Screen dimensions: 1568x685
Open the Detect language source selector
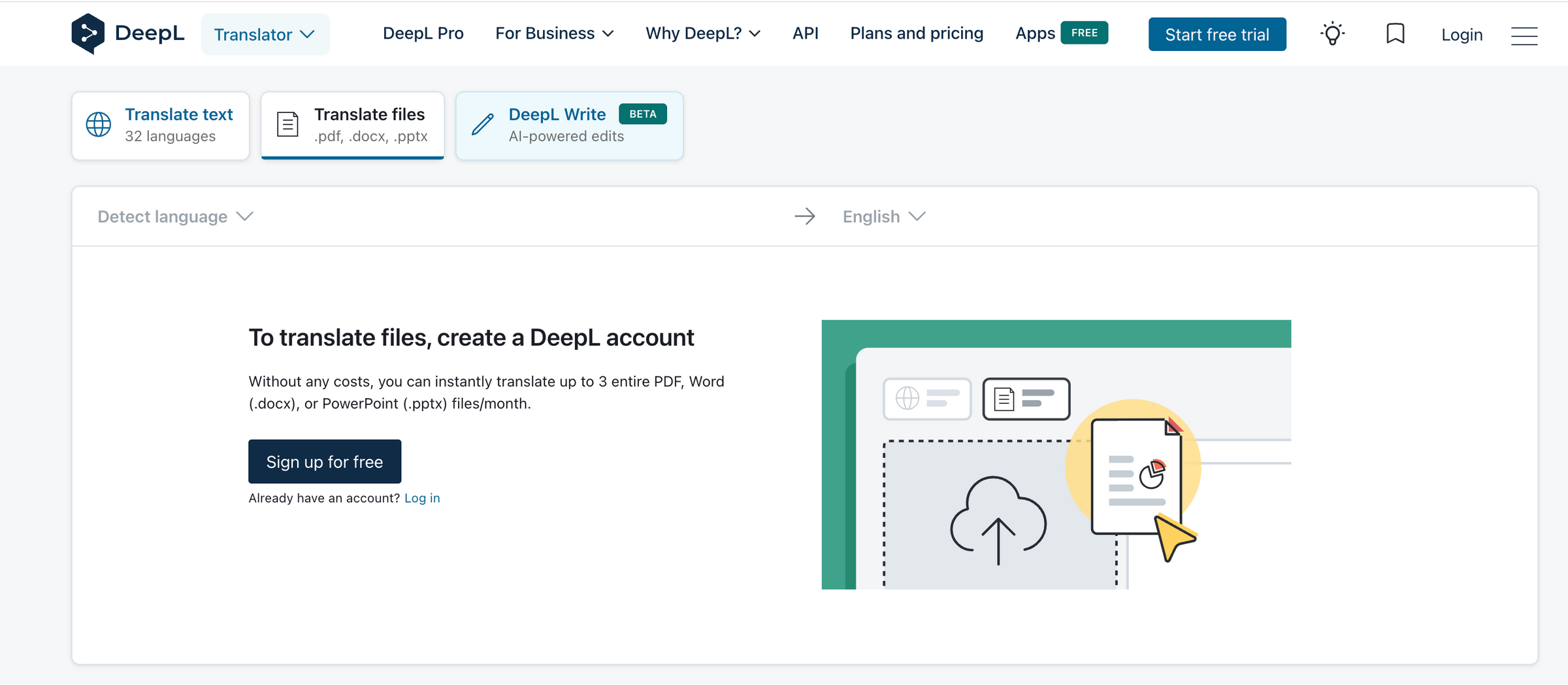175,216
